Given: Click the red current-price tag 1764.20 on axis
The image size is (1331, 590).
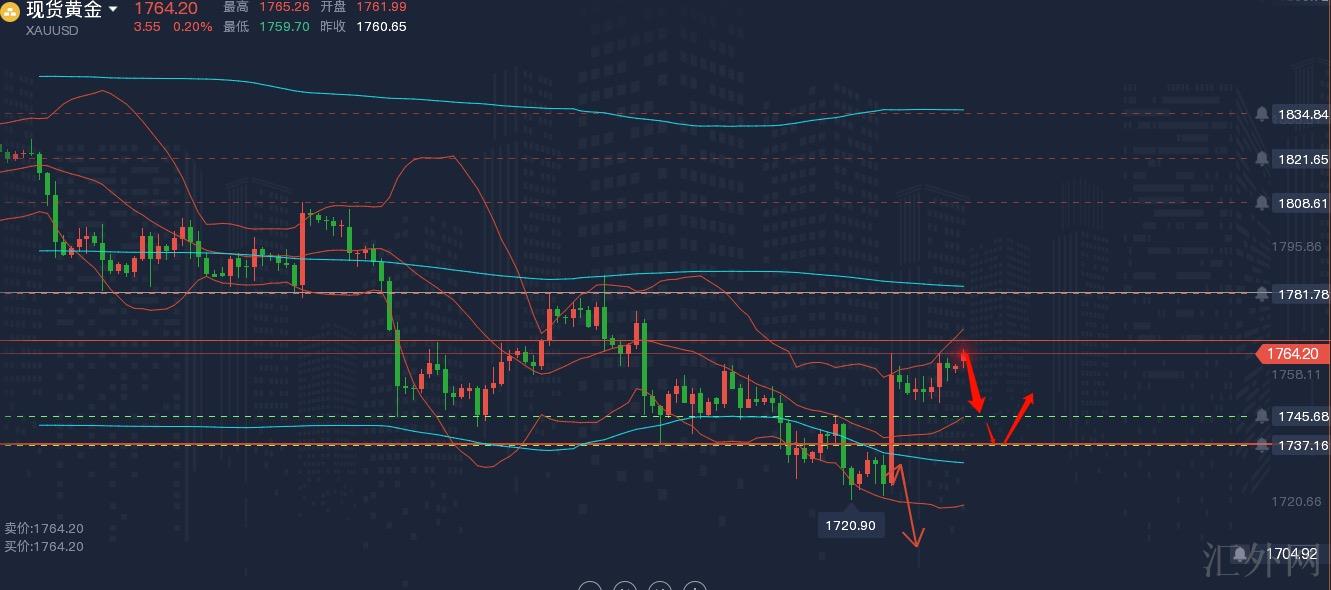Looking at the screenshot, I should 1293,354.
